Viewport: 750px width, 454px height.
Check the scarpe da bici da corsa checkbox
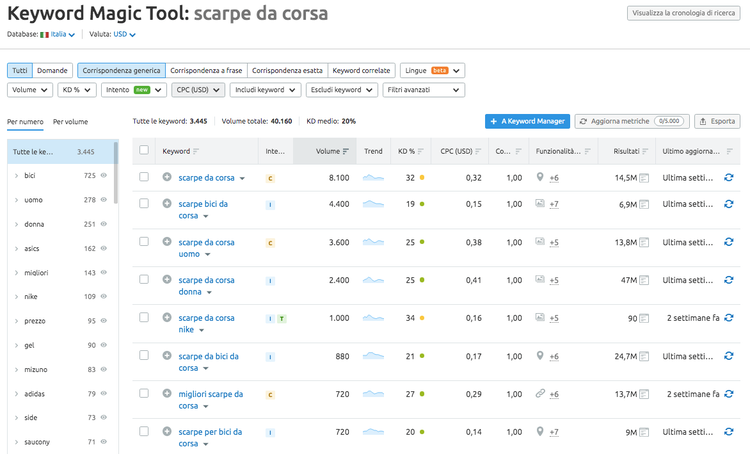coord(144,355)
